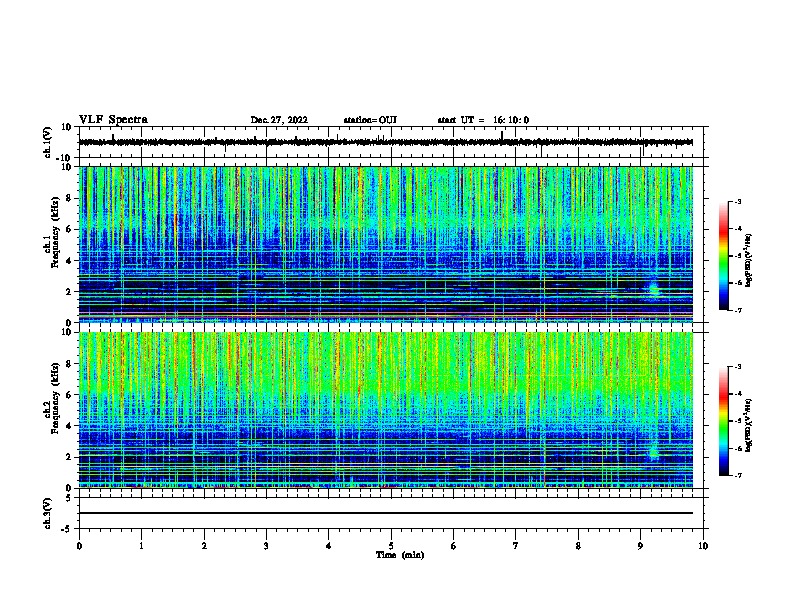Click the "6" kHz tick on the ch.1 spectrogram
The width and height of the screenshot is (792, 612).
69,229
